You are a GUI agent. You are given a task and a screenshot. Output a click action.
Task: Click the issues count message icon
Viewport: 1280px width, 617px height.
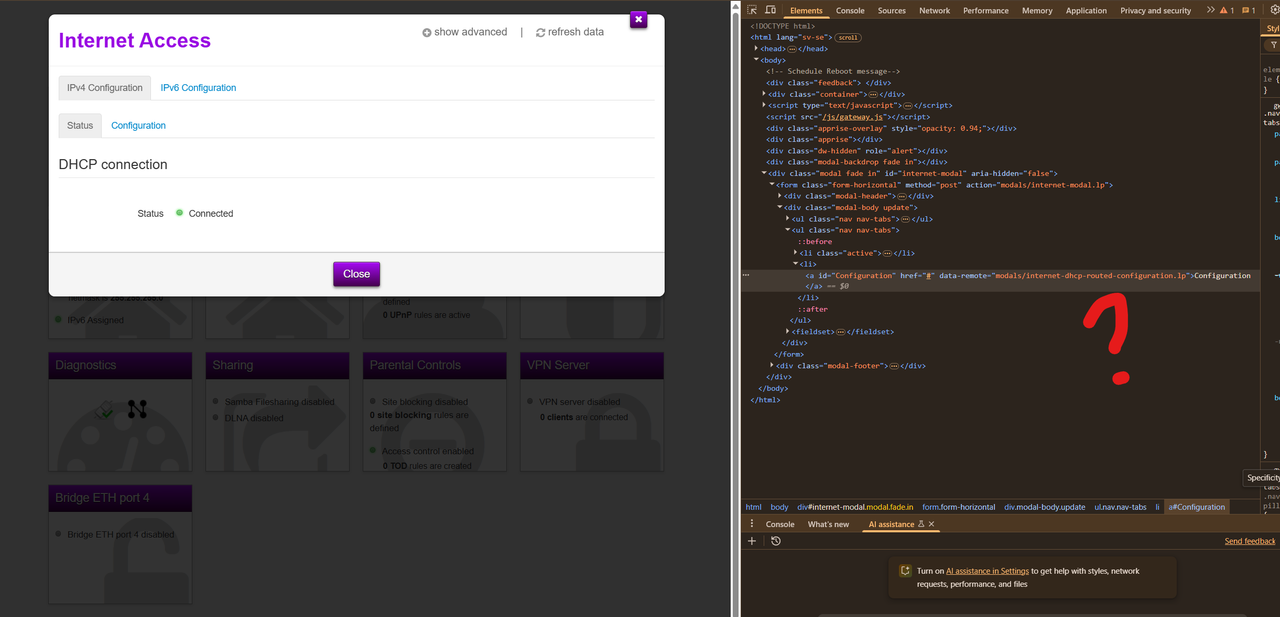tap(1248, 10)
